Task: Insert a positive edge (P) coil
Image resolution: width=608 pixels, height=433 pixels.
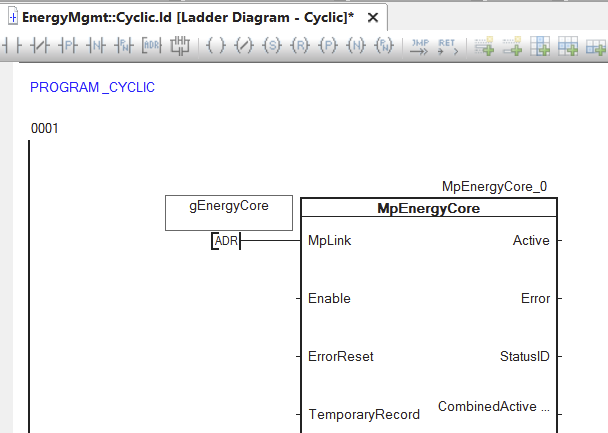Action: pos(328,46)
